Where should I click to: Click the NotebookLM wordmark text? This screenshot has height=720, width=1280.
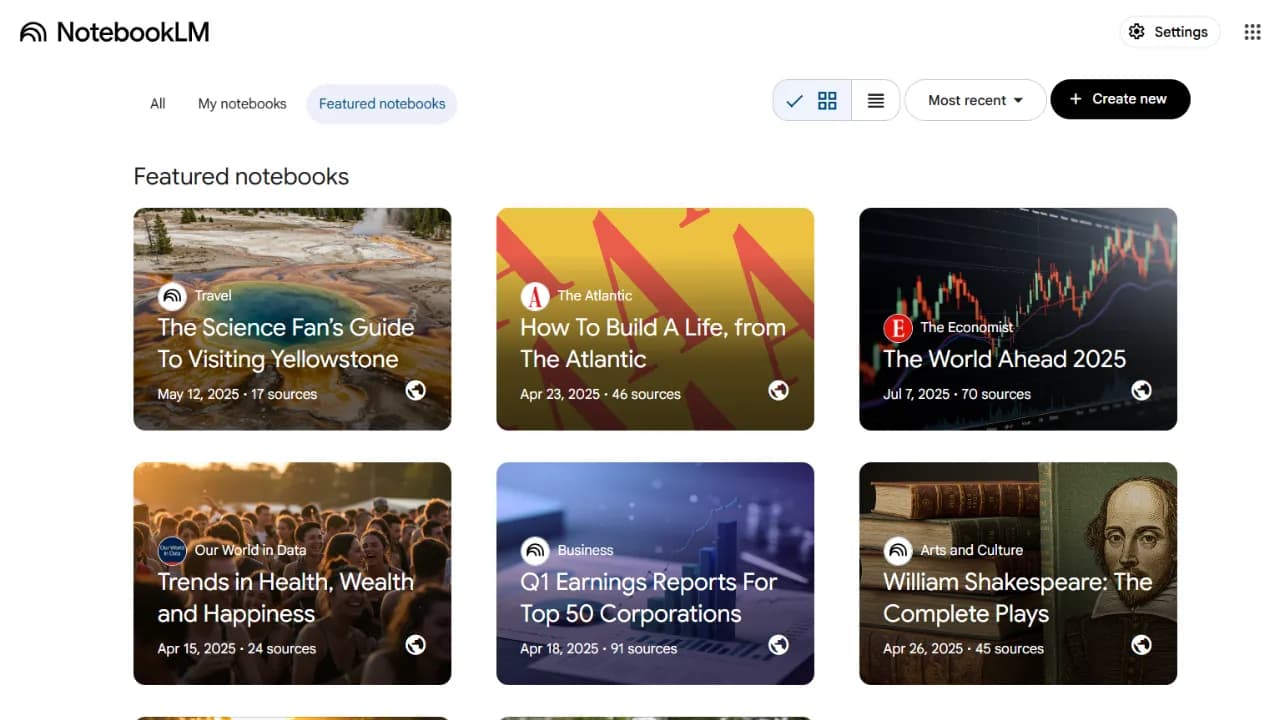133,32
